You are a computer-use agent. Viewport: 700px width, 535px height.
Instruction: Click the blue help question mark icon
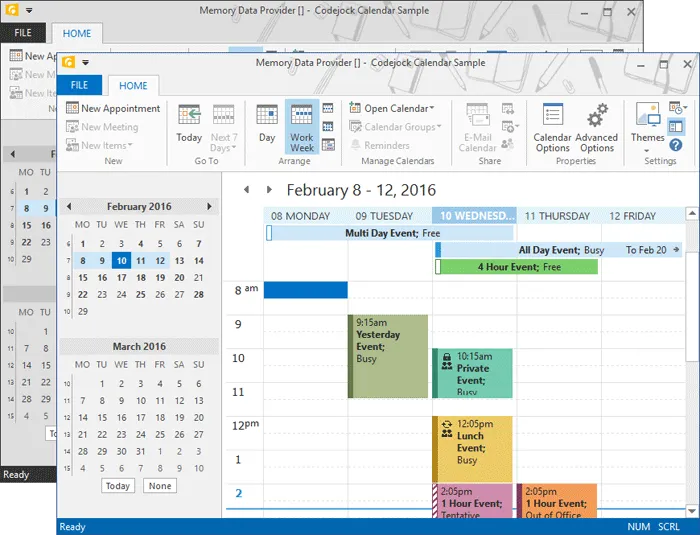676,145
